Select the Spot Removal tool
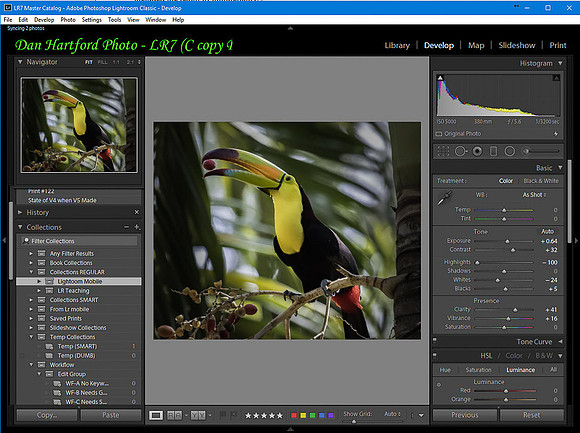This screenshot has height=433, width=580. [x=461, y=151]
